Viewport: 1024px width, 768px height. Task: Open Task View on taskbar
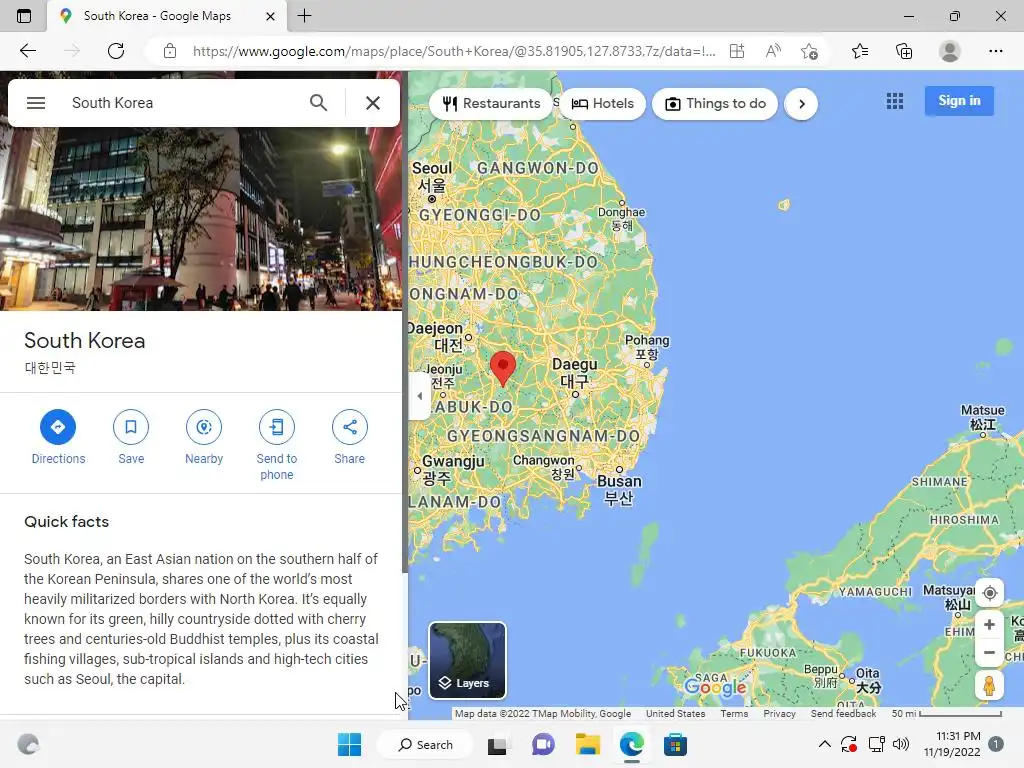pyautogui.click(x=497, y=744)
